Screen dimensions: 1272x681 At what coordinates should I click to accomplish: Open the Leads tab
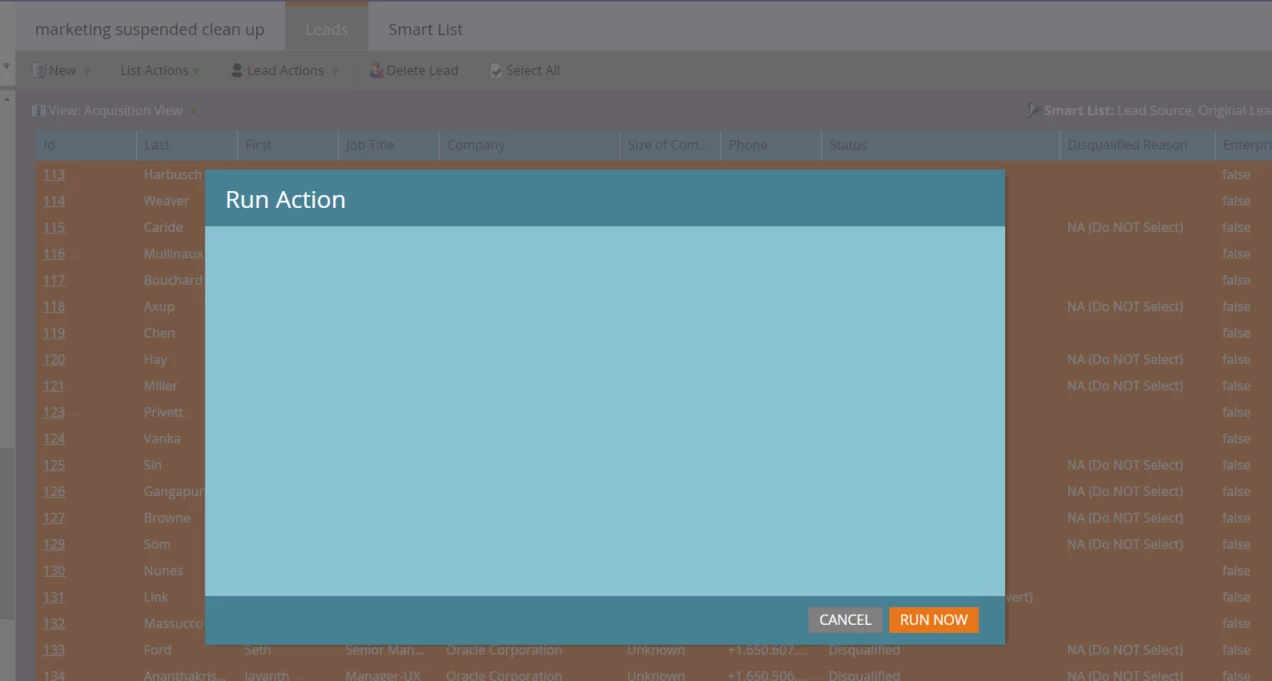(326, 29)
